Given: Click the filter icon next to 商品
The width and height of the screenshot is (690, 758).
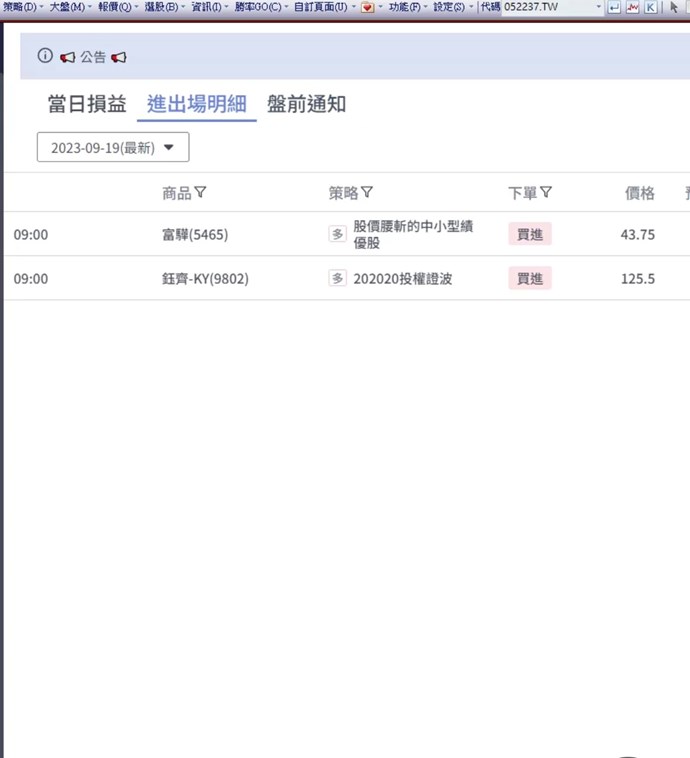Looking at the screenshot, I should [200, 193].
